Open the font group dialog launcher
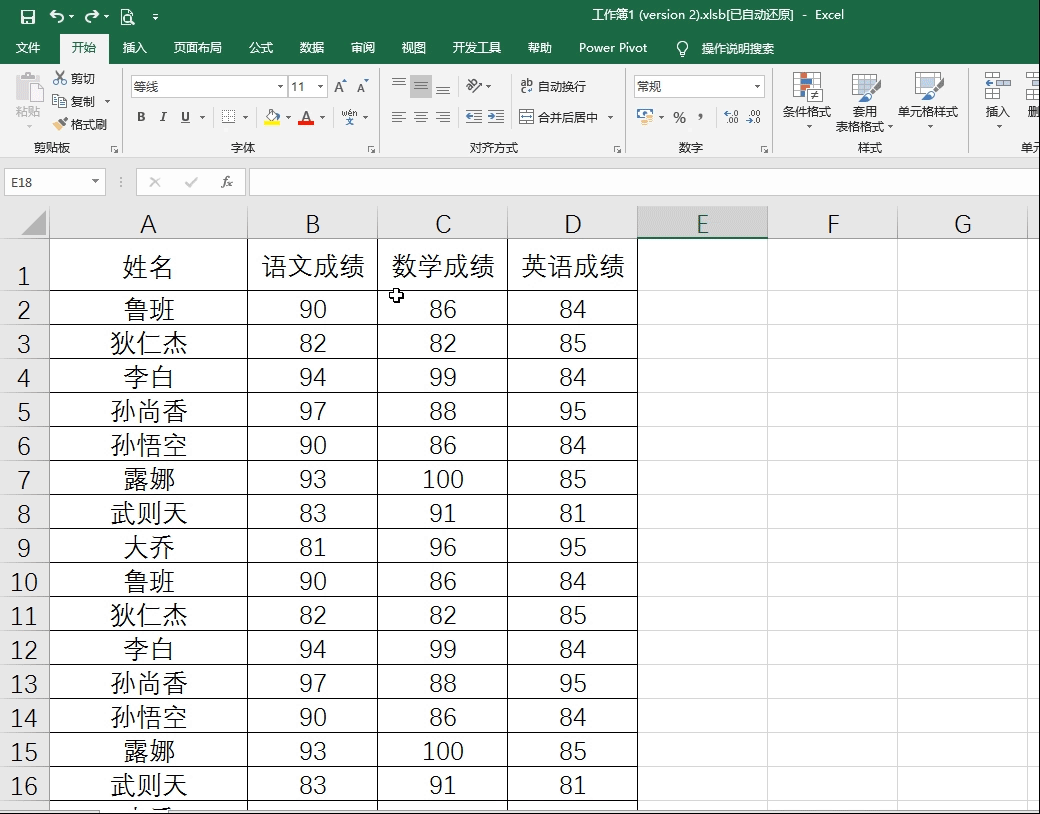Image resolution: width=1040 pixels, height=814 pixels. point(371,150)
